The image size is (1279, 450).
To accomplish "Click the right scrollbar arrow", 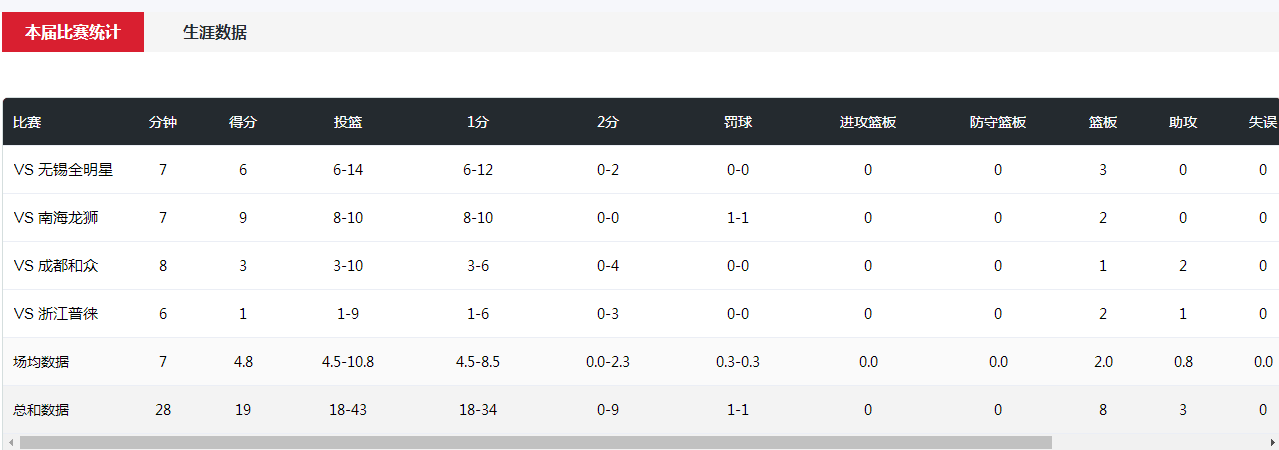I will [x=1272, y=442].
